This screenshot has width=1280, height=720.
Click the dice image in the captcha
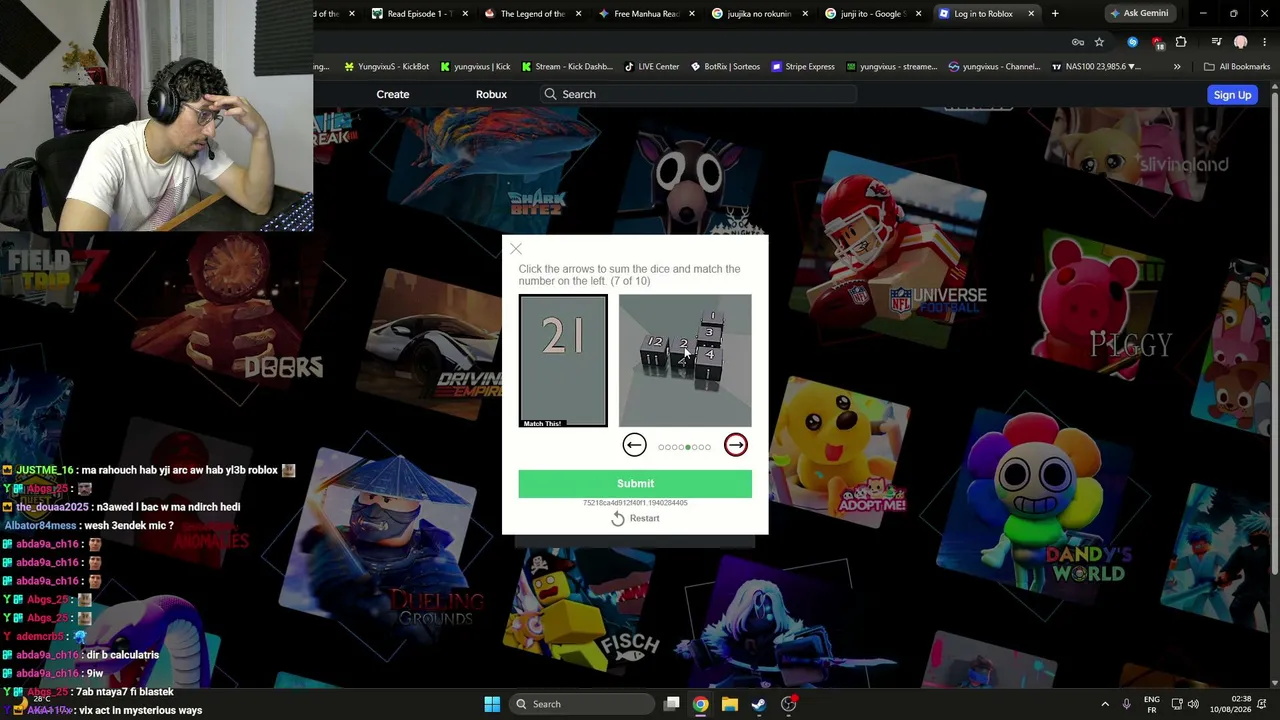[685, 361]
